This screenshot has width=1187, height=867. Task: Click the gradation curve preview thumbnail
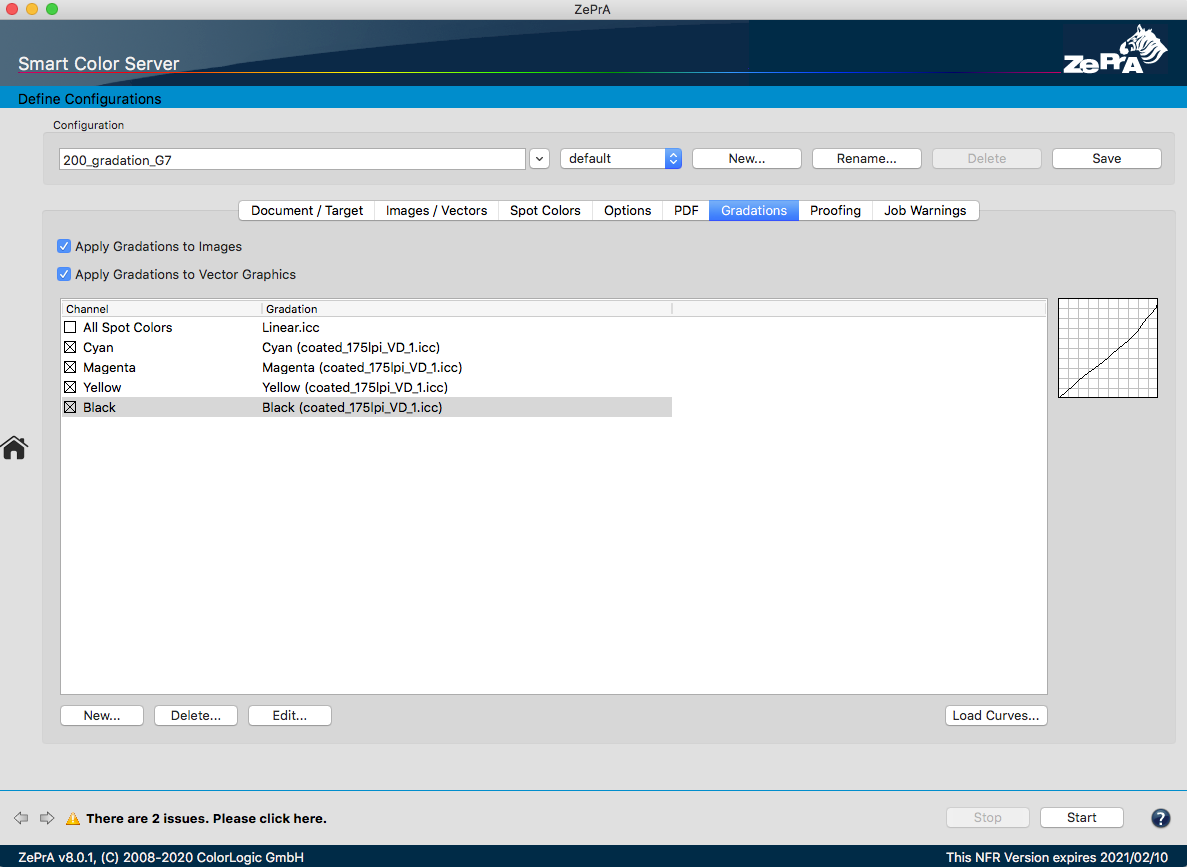pyautogui.click(x=1108, y=348)
